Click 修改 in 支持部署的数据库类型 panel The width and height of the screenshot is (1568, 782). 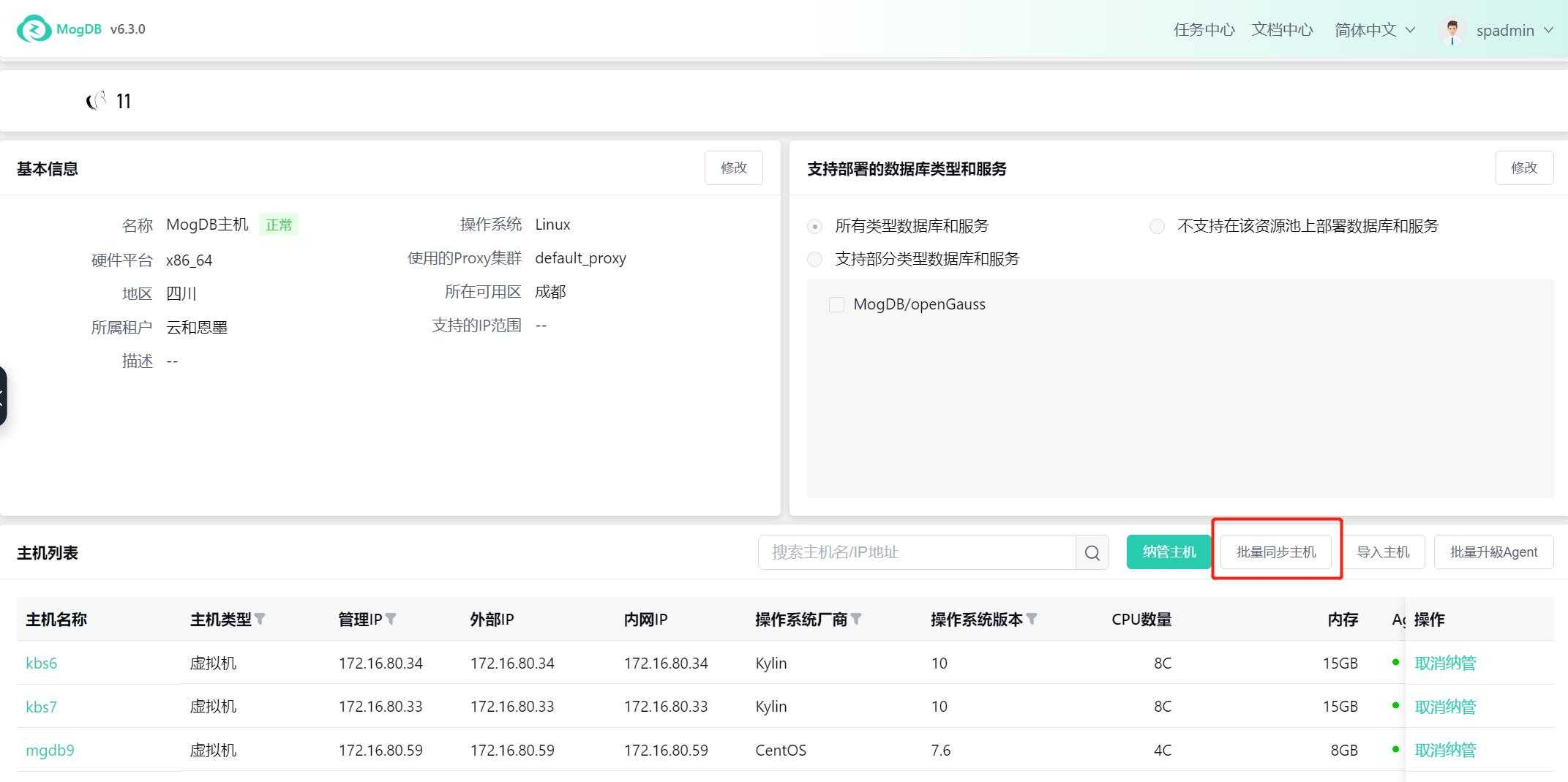coord(1524,168)
